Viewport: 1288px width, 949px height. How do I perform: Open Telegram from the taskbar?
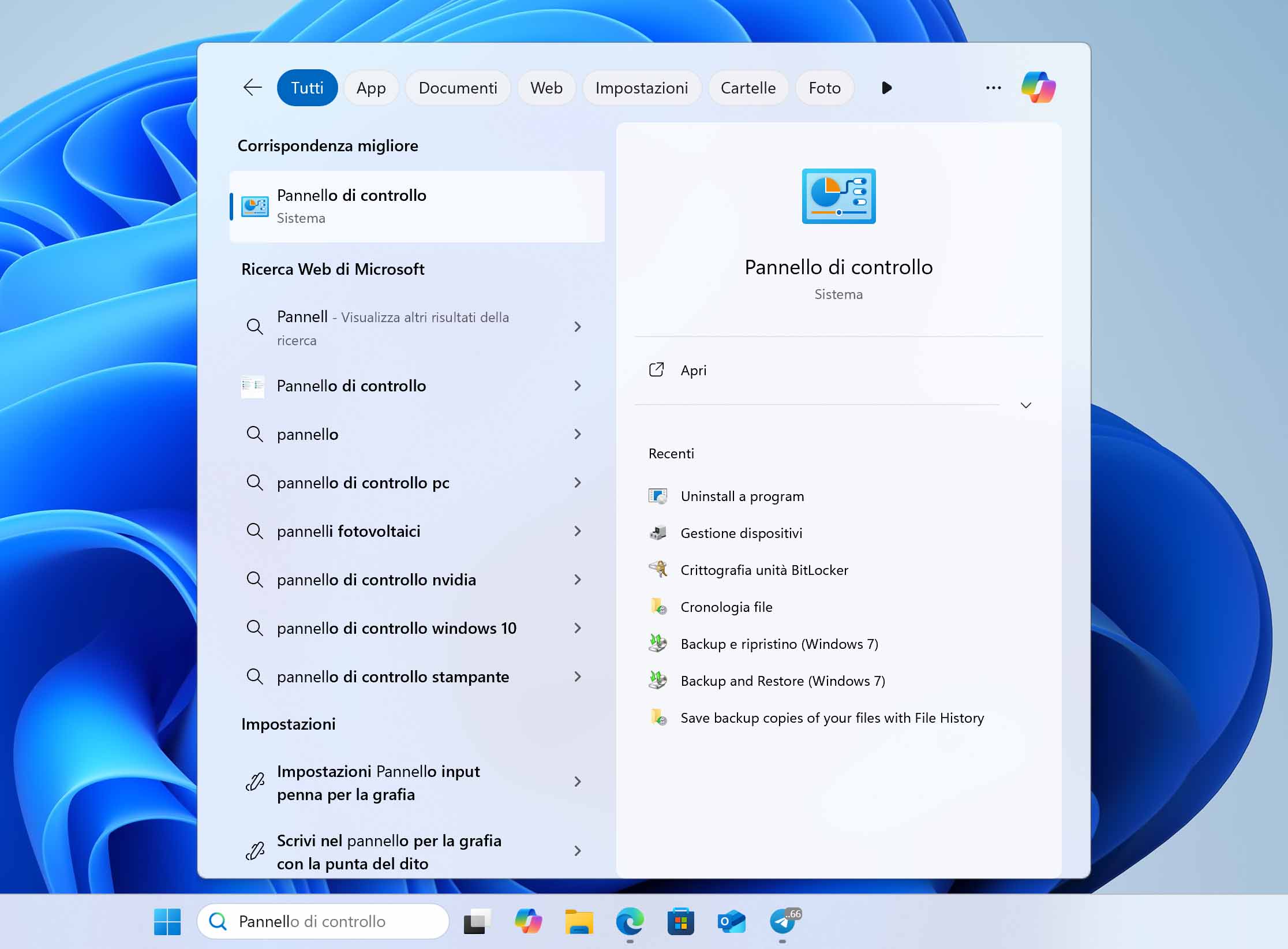(x=782, y=921)
